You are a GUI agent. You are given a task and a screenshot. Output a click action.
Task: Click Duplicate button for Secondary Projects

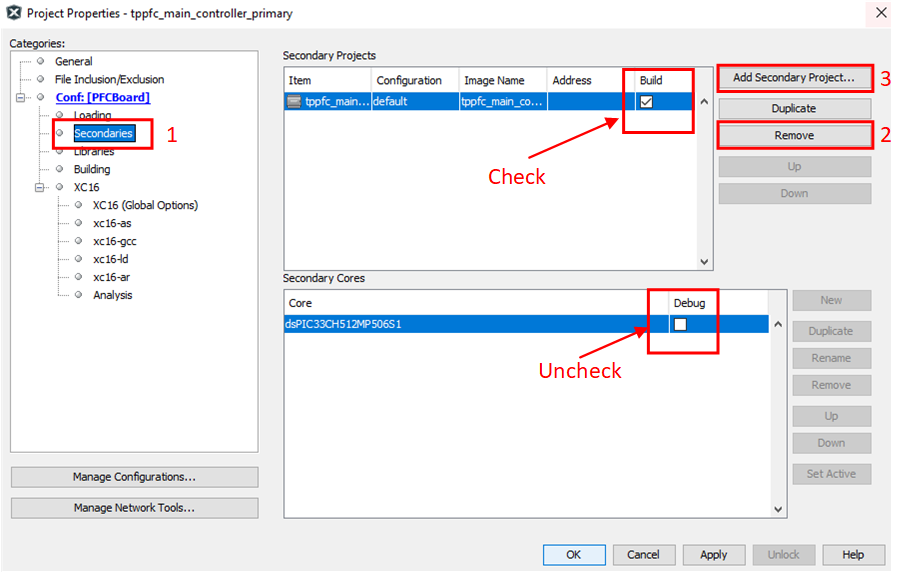[x=794, y=108]
